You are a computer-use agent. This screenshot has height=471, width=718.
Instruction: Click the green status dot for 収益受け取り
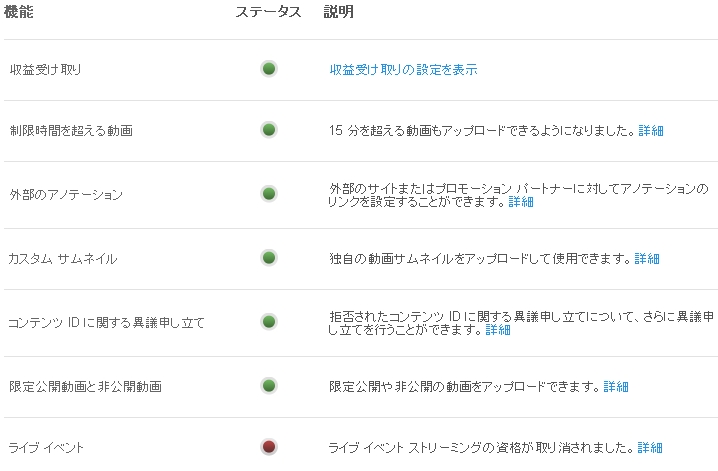(269, 69)
